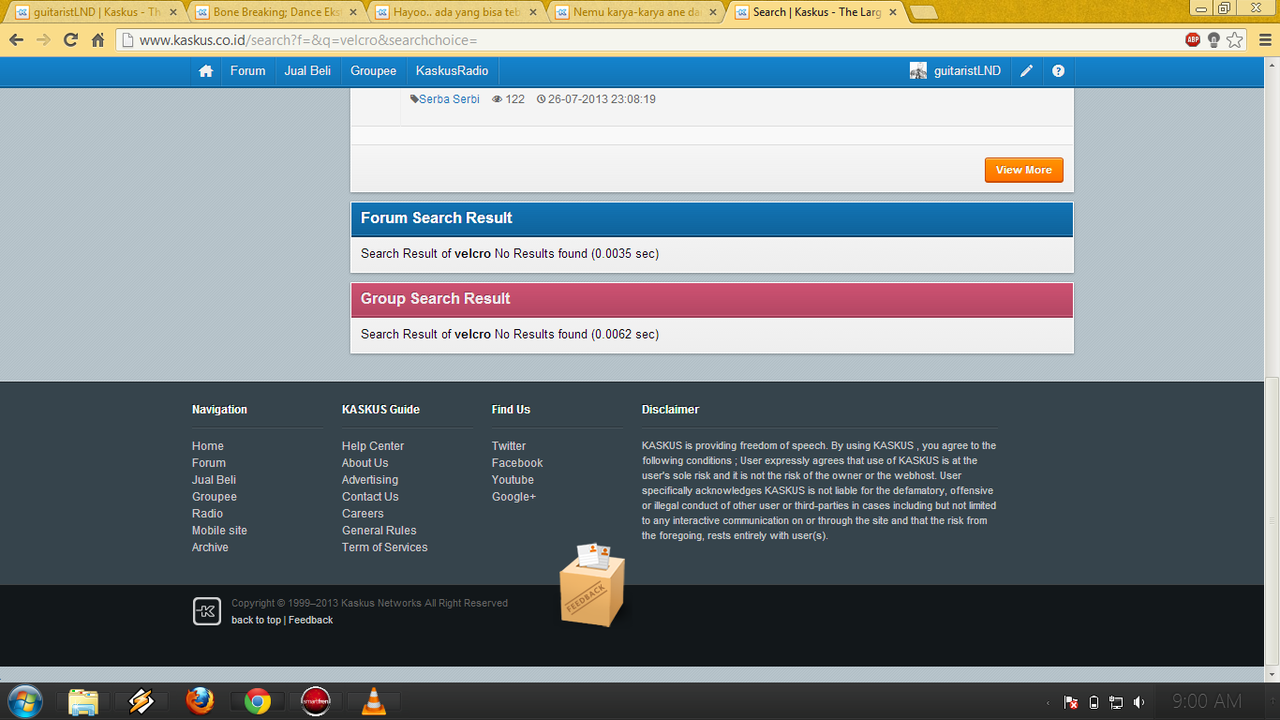Screen dimensions: 1280x720
Task: Open Jual Beli in the navbar
Action: [308, 71]
